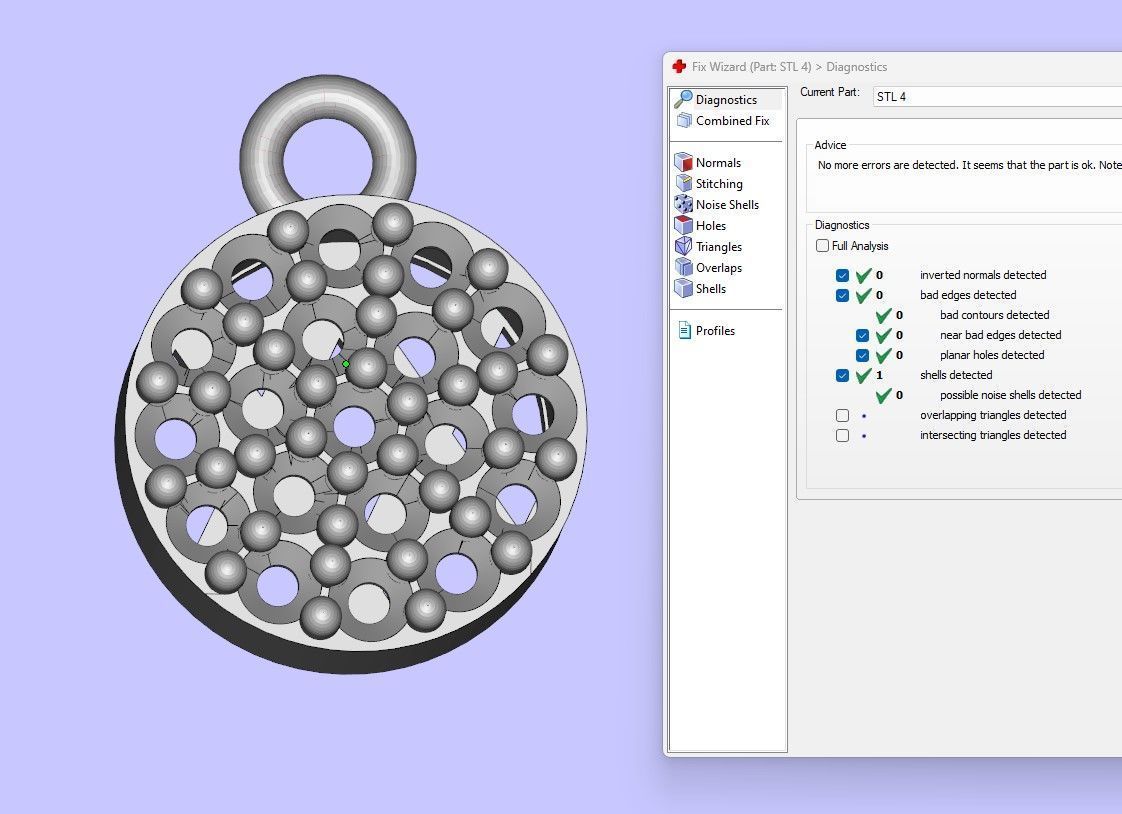Uncheck bad edges detected checkbox
Image resolution: width=1122 pixels, height=814 pixels.
(842, 295)
